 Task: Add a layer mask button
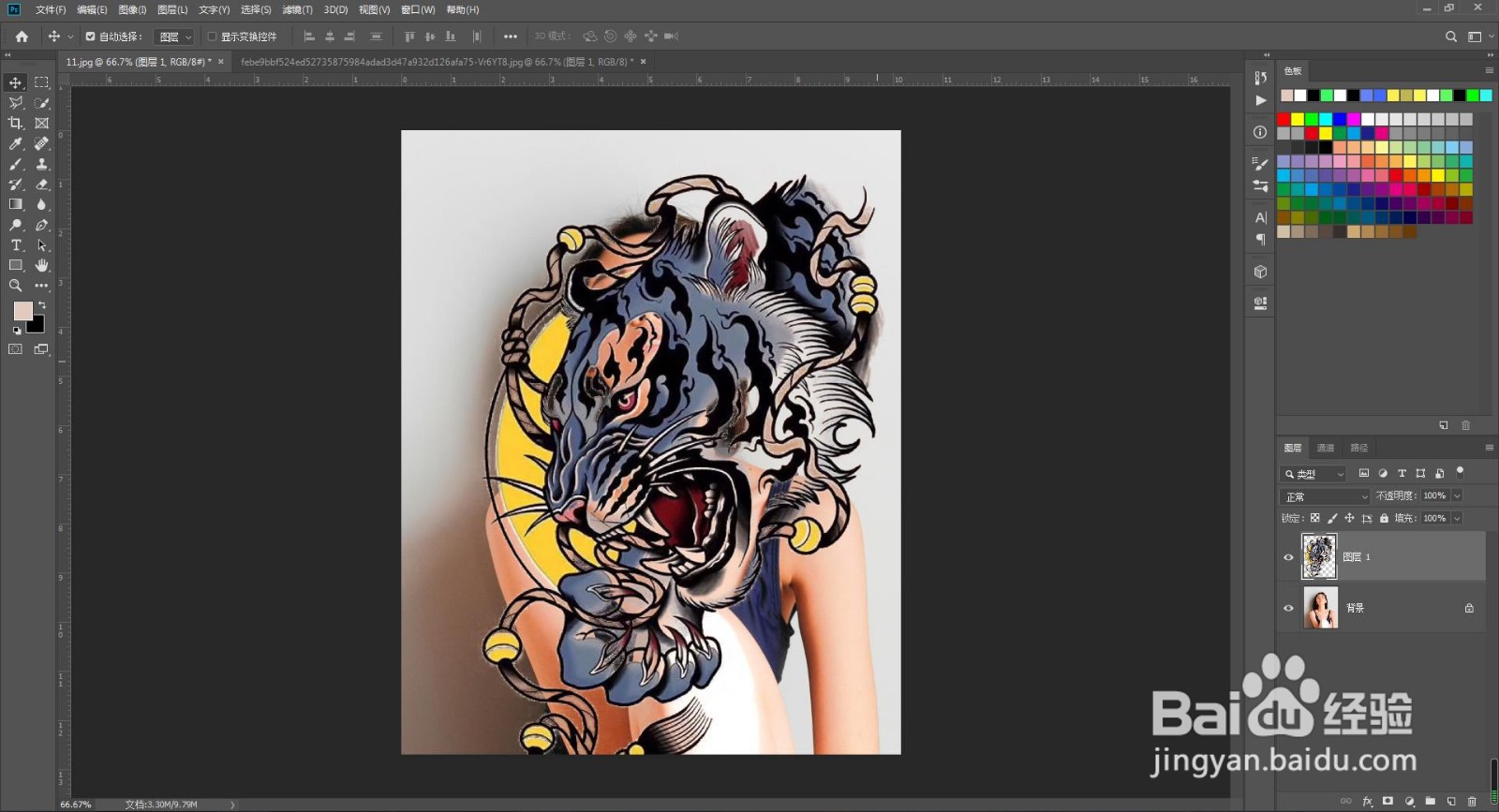coord(1388,802)
